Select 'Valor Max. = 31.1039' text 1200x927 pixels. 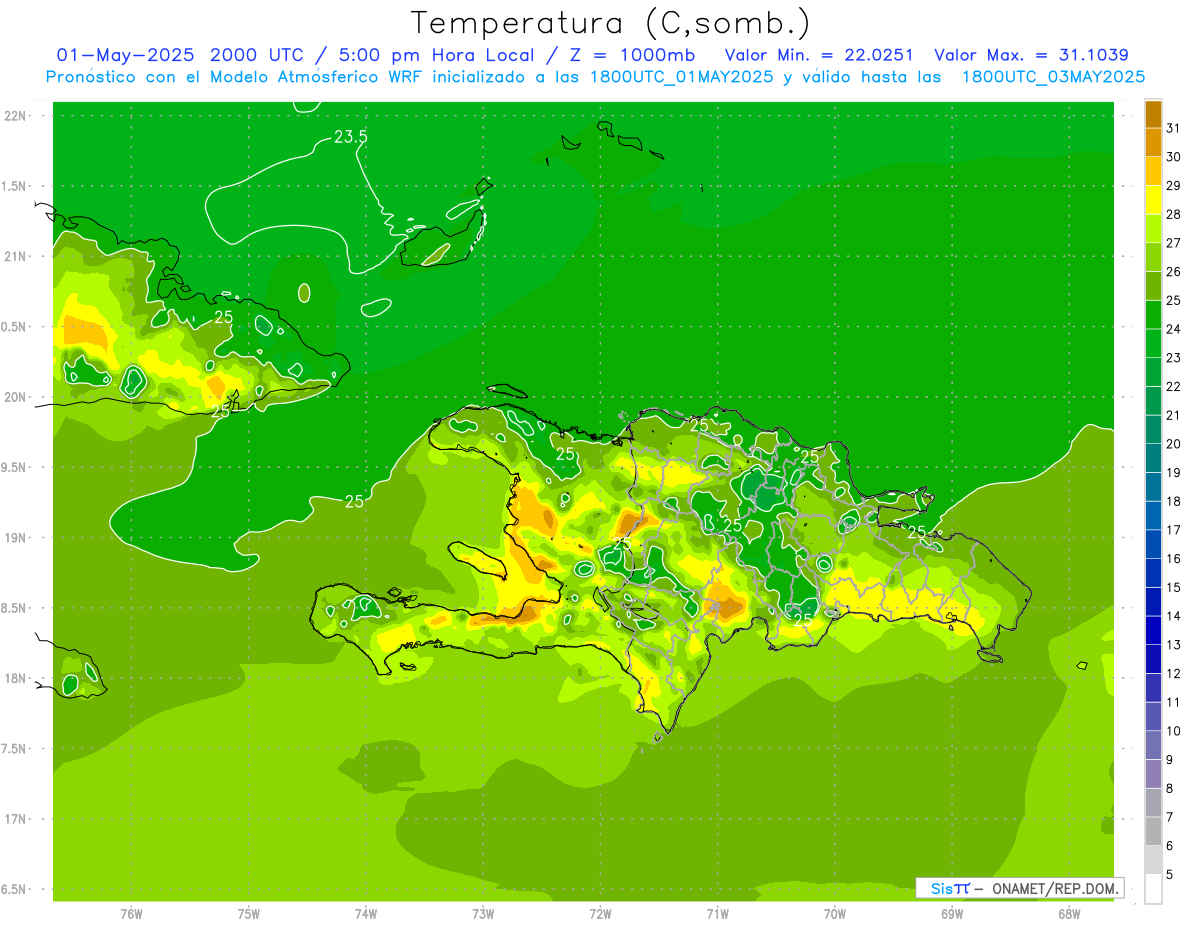click(x=1031, y=54)
